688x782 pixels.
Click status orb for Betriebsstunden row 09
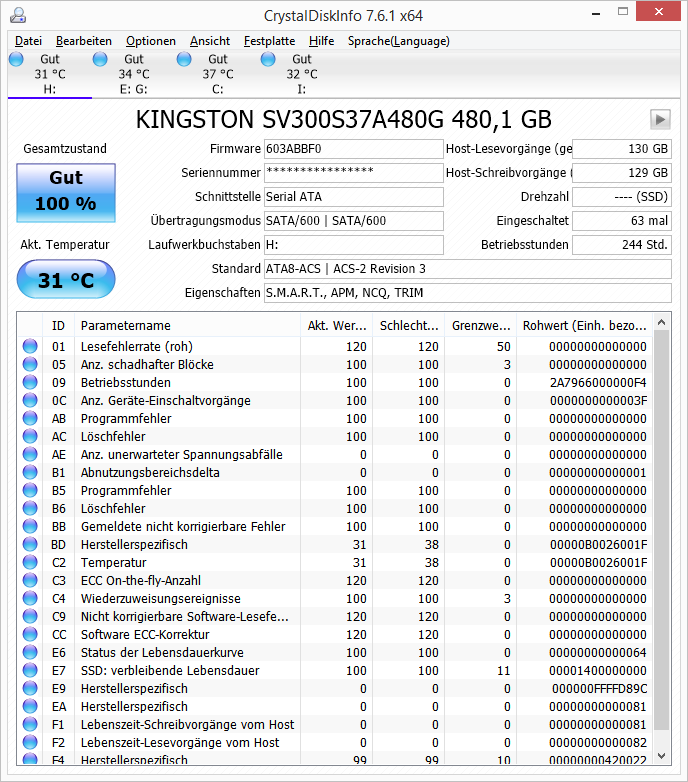30,383
